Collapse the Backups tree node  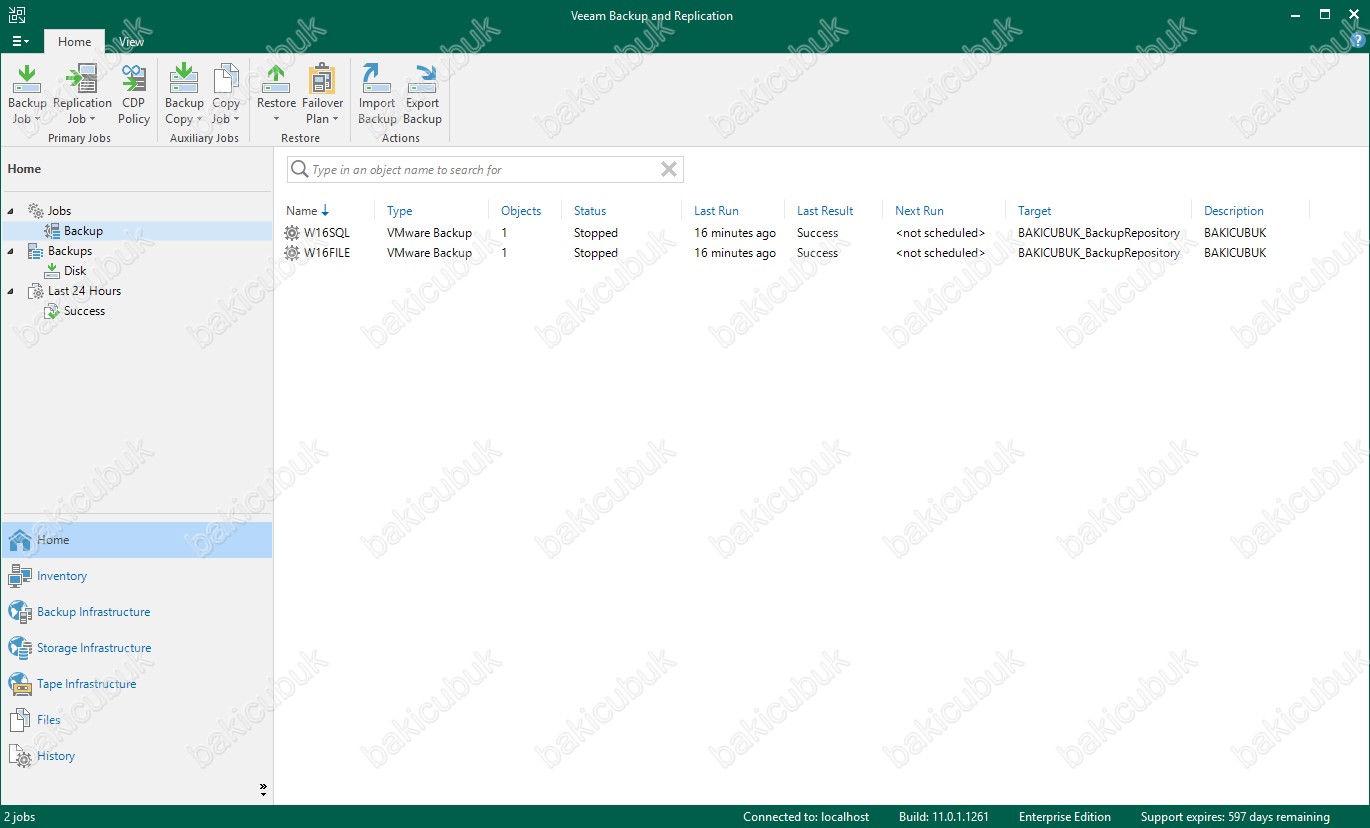coord(11,251)
